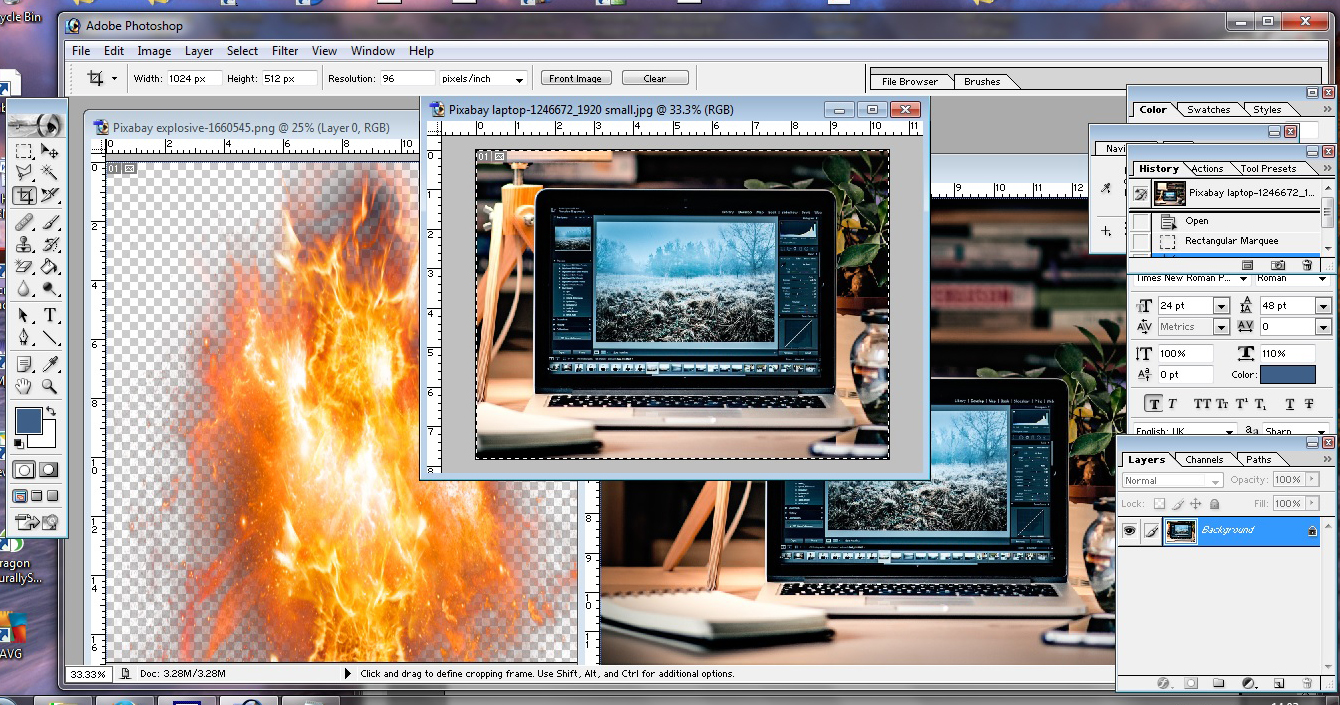Enable the lock transparency option in Layers
The height and width of the screenshot is (705, 1340).
tap(1160, 503)
